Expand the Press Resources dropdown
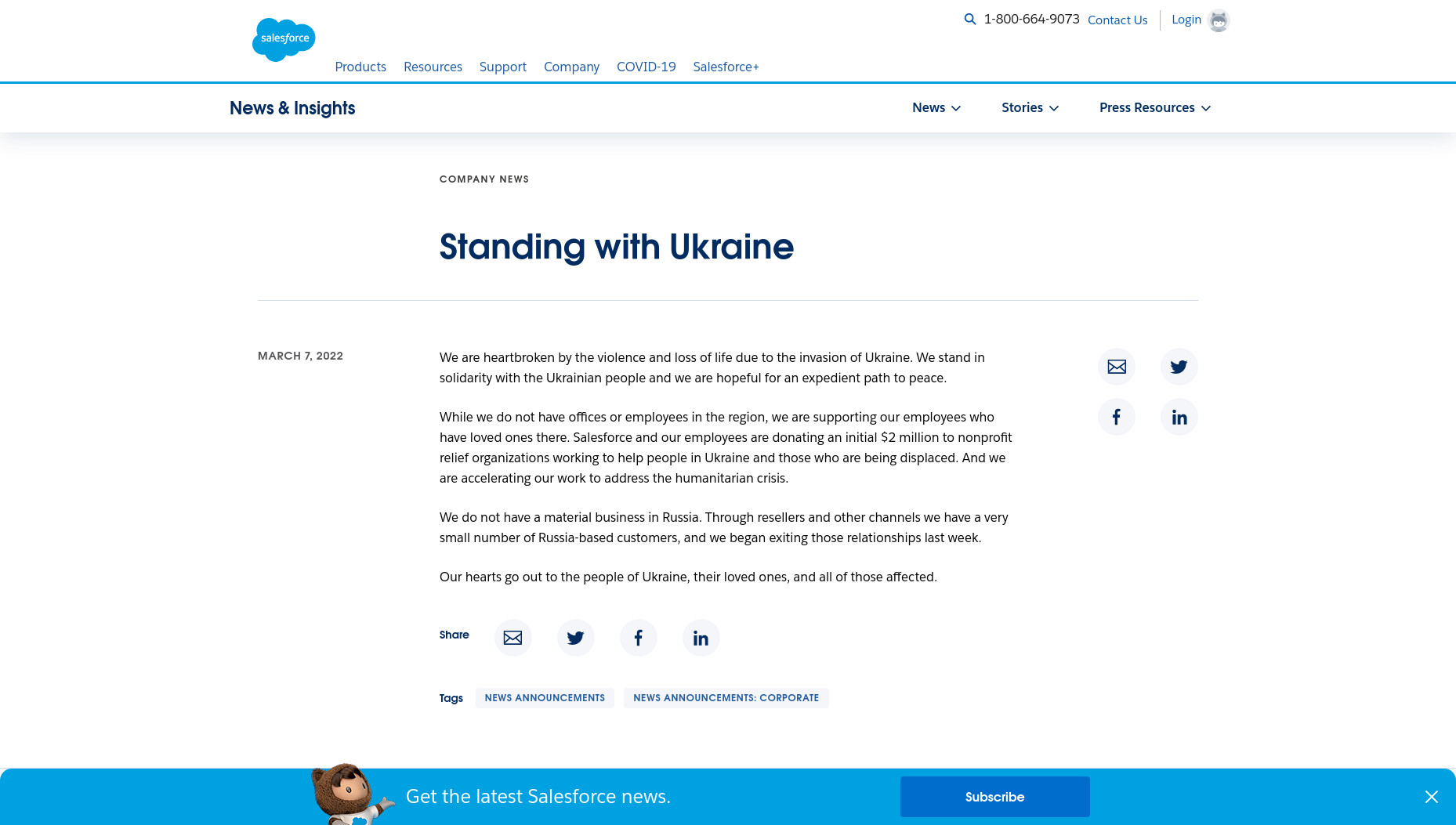This screenshot has height=825, width=1456. tap(1155, 108)
